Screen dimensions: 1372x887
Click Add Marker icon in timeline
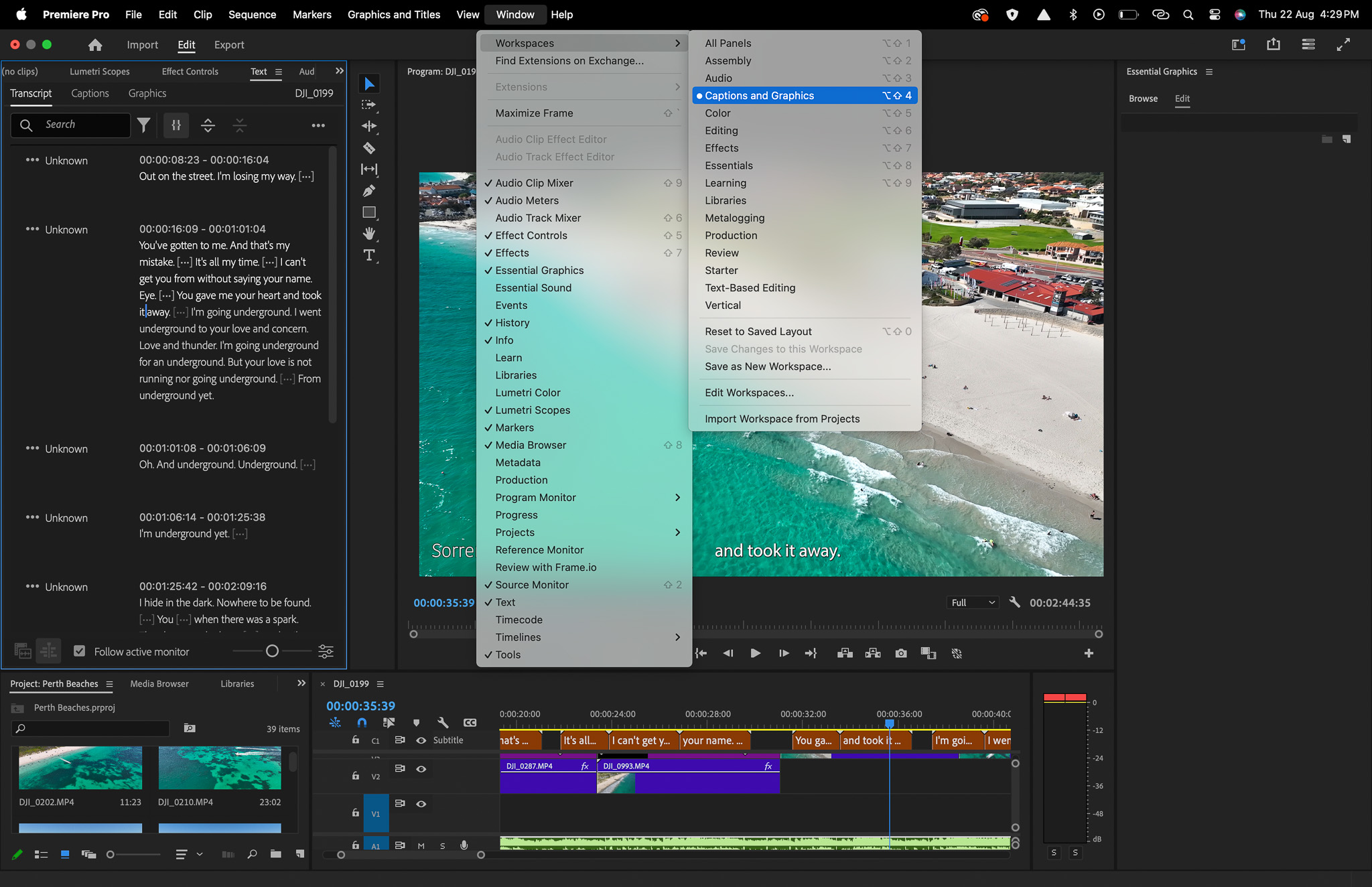pos(416,723)
